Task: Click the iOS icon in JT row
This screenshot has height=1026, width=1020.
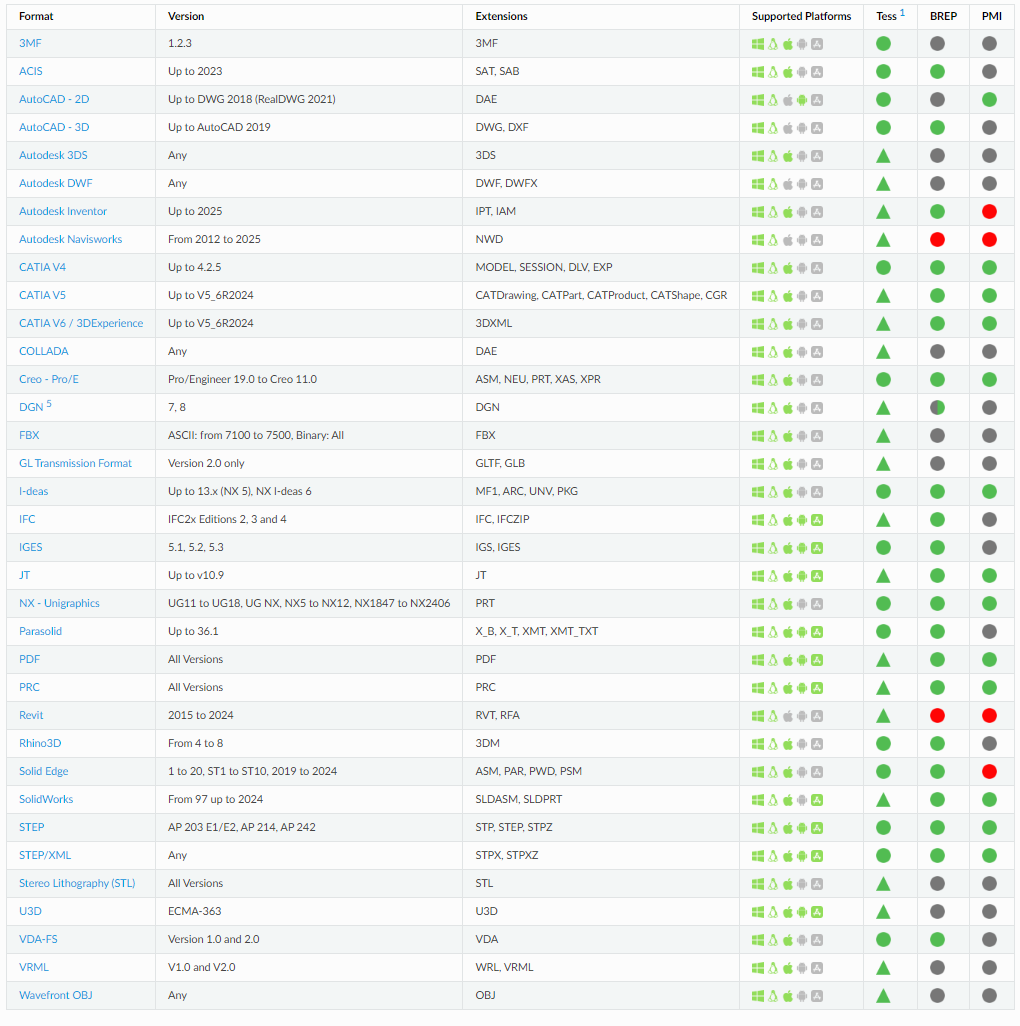Action: click(817, 576)
